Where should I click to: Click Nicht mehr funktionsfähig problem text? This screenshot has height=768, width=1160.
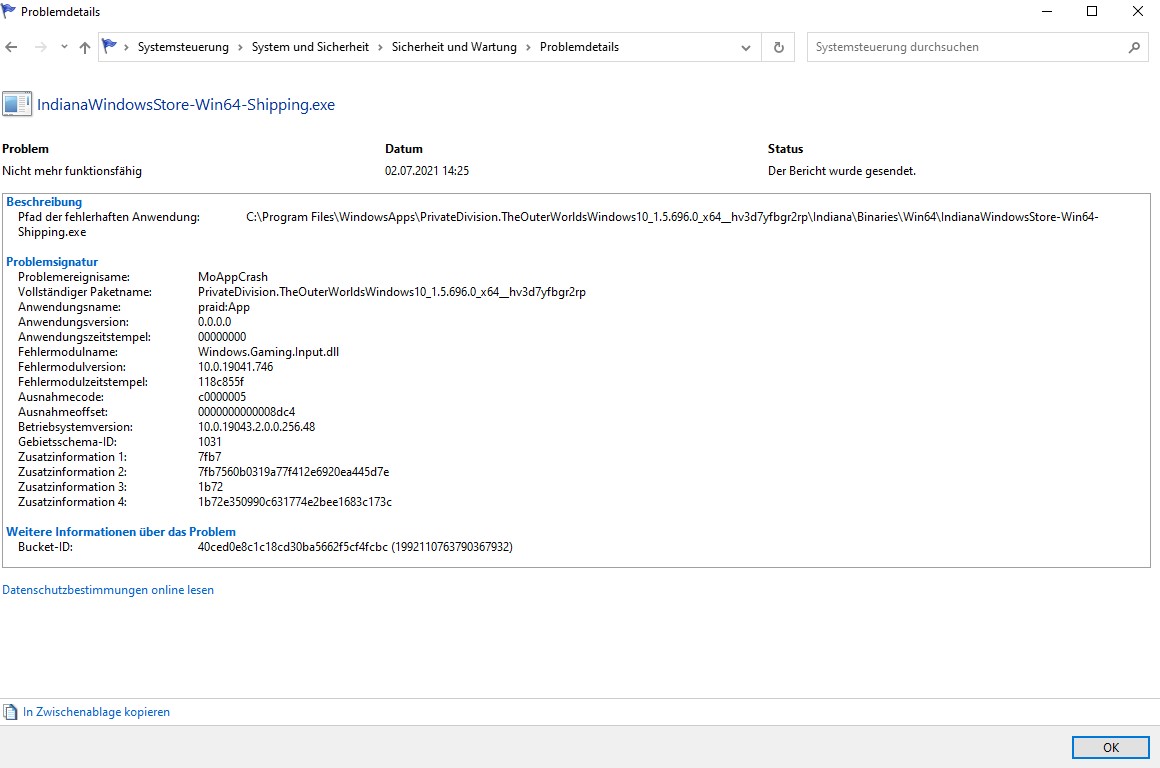[72, 171]
